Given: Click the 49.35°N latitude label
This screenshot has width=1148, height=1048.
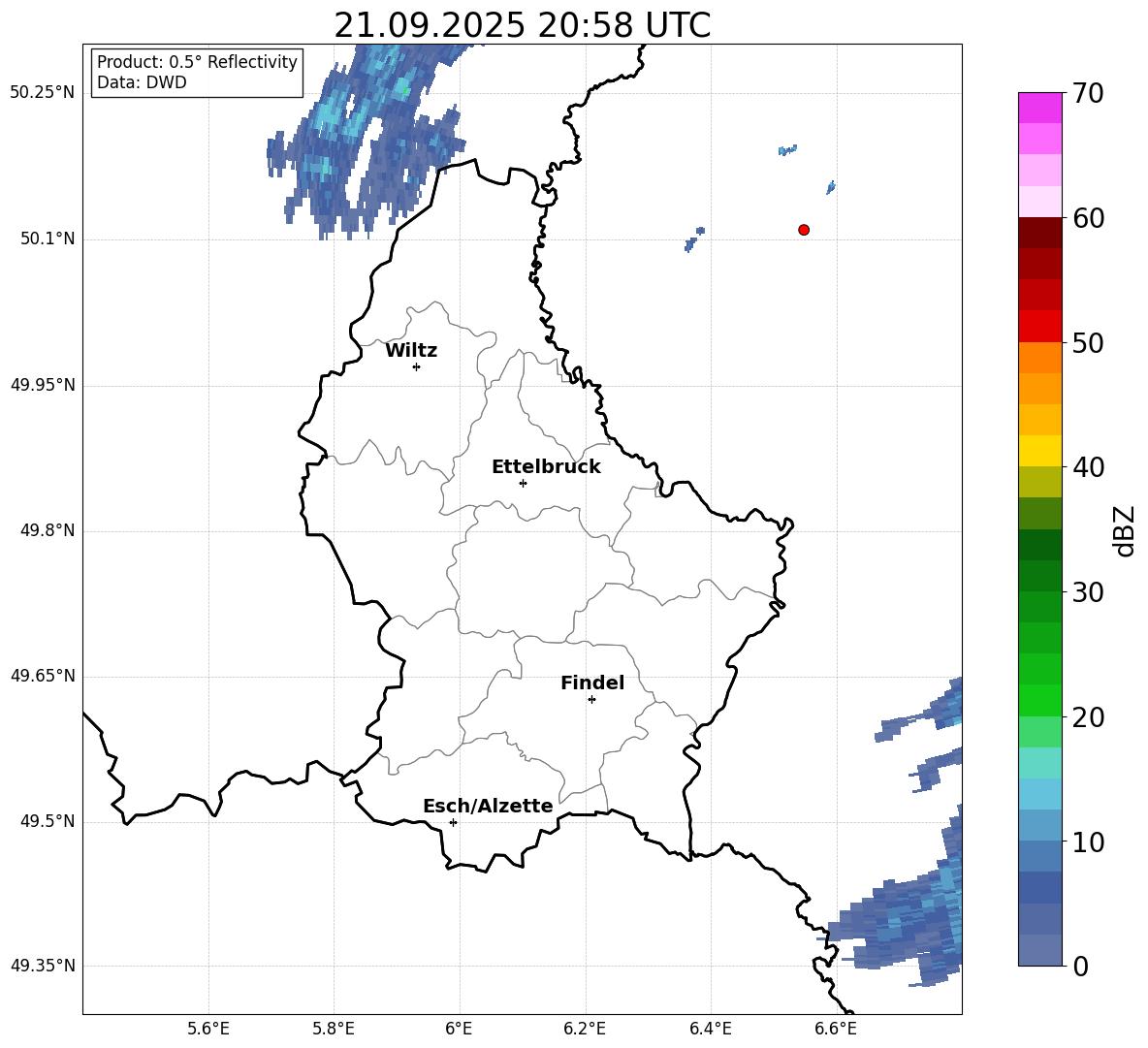Looking at the screenshot, I should point(43,966).
